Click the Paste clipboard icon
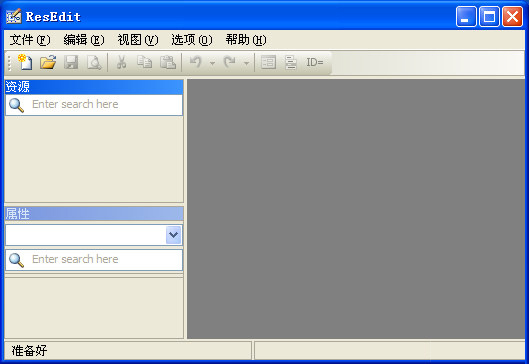Screen dimensions: 529x364 (168, 62)
